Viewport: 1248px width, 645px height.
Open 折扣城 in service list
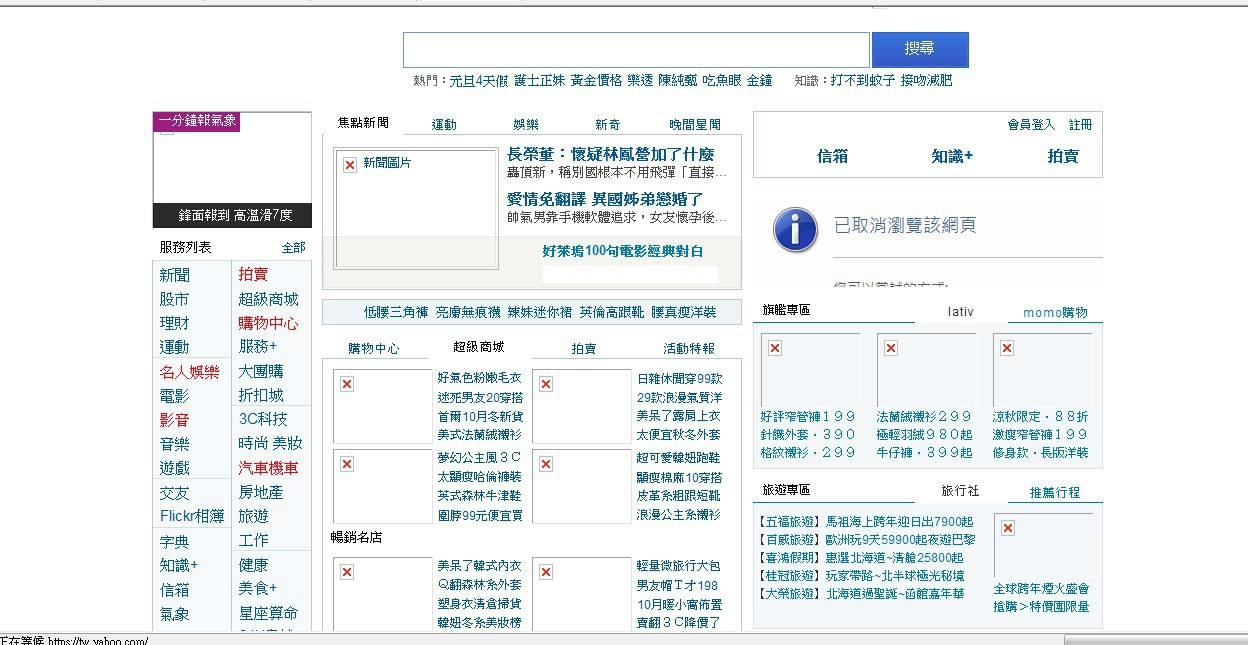point(261,395)
